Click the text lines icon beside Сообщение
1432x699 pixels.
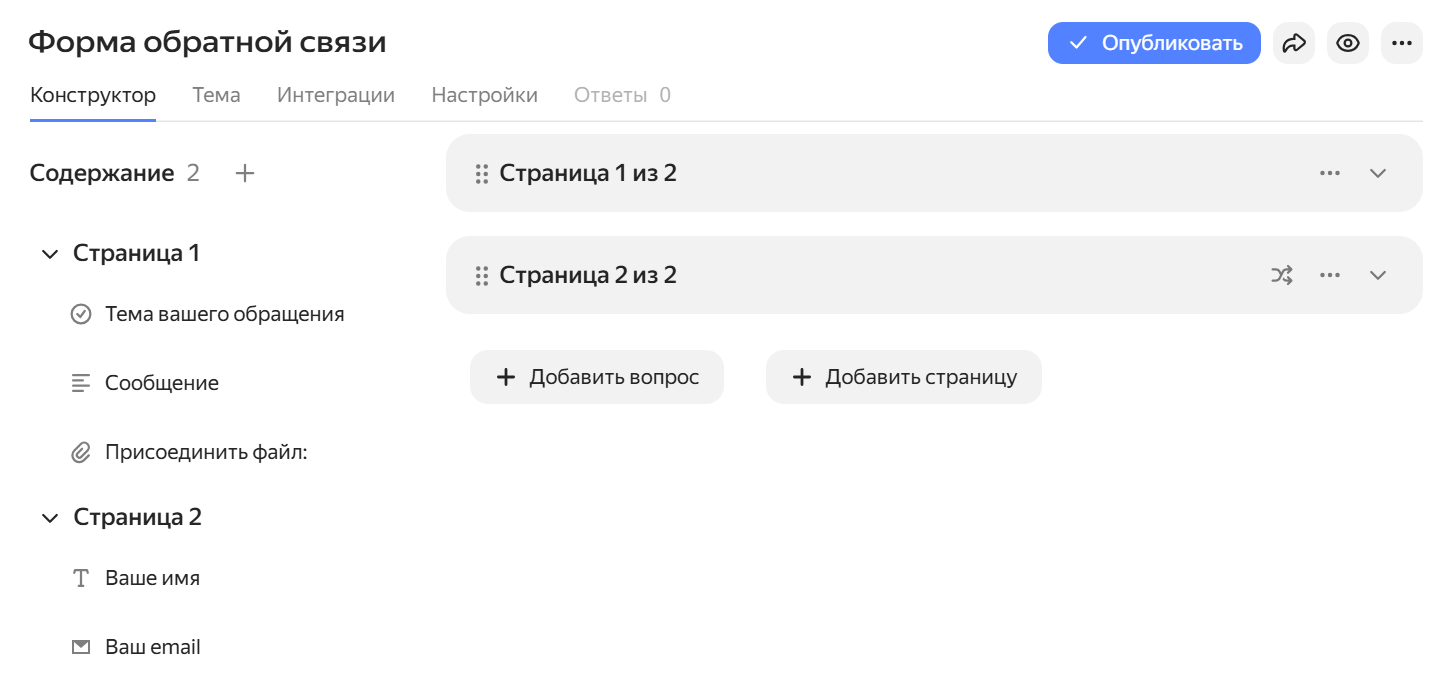pos(81,382)
